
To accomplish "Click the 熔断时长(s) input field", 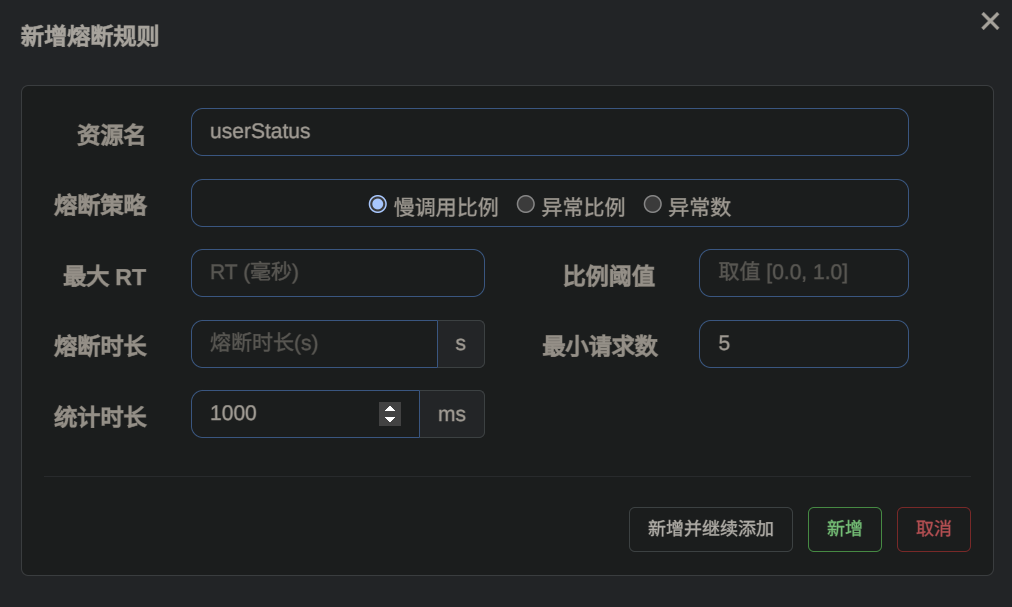I will pyautogui.click(x=314, y=344).
